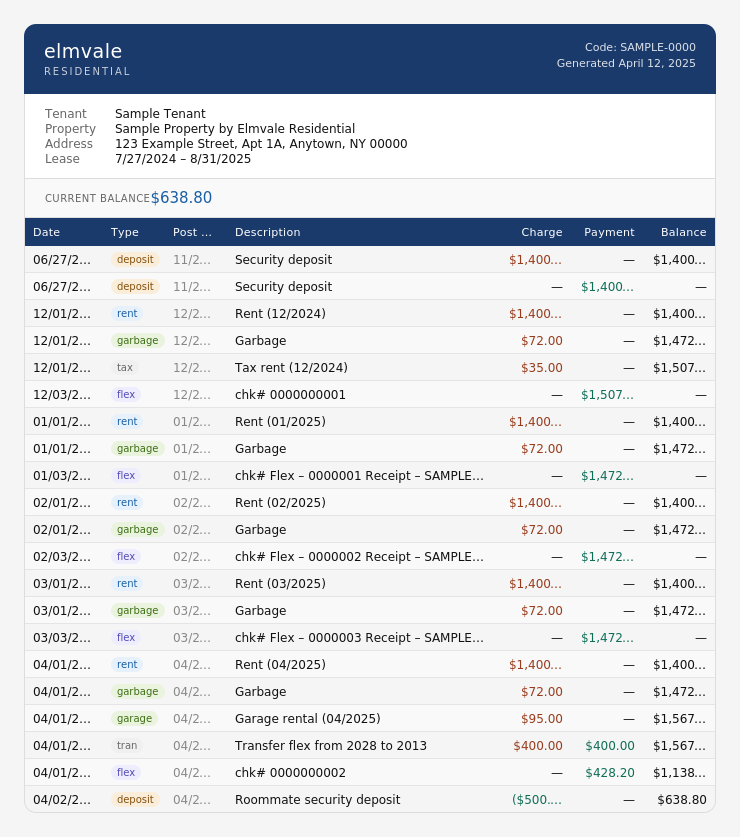Select the $35.00 tax charge
Screen dimensions: 740x837
[541, 368]
